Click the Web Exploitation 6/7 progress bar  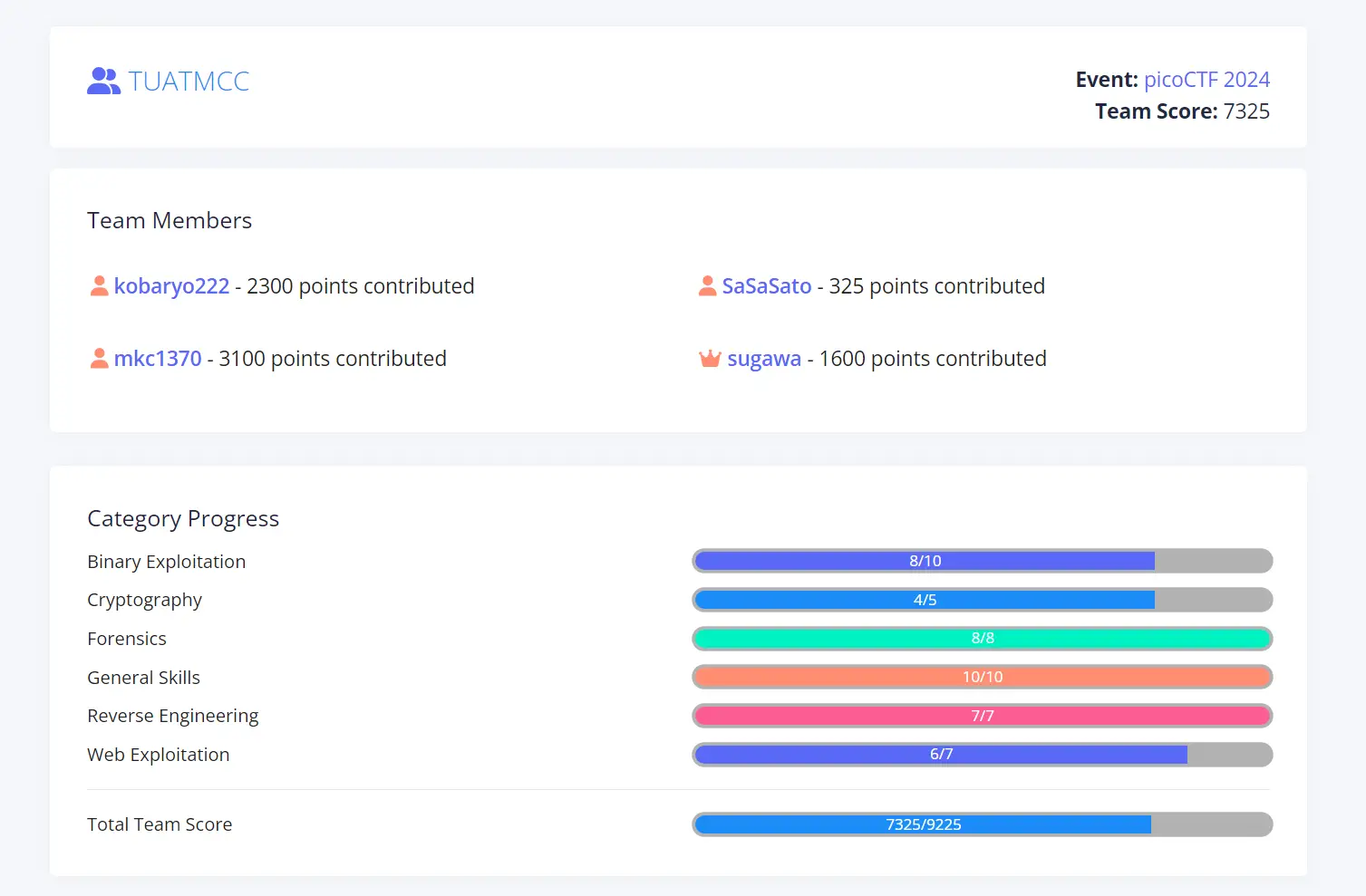(x=983, y=755)
